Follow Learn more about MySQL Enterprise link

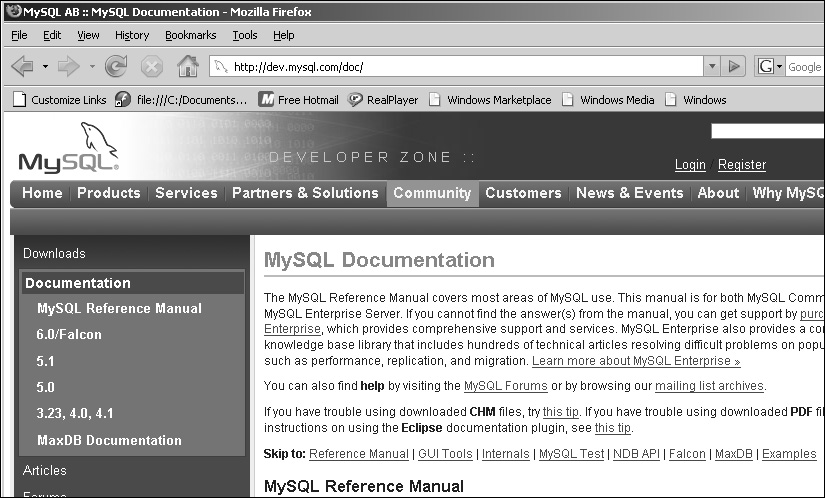tap(636, 361)
